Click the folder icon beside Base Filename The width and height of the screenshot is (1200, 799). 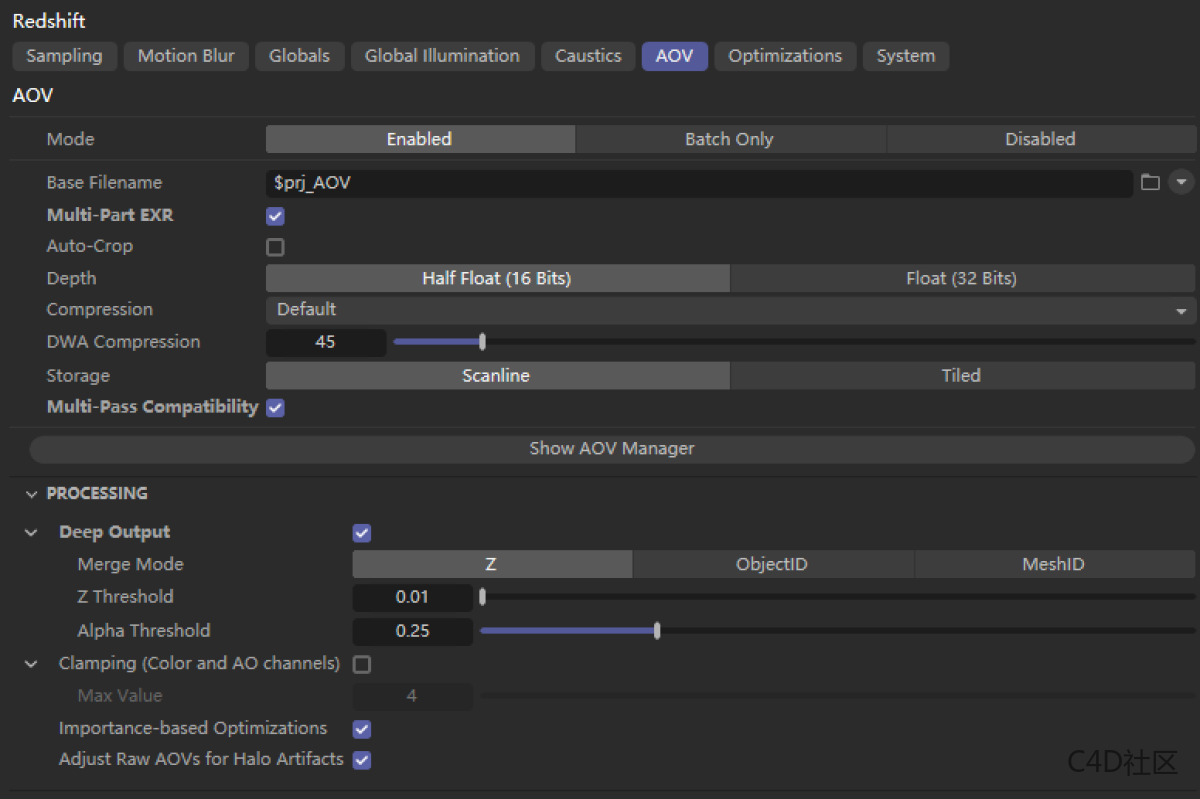click(x=1150, y=183)
